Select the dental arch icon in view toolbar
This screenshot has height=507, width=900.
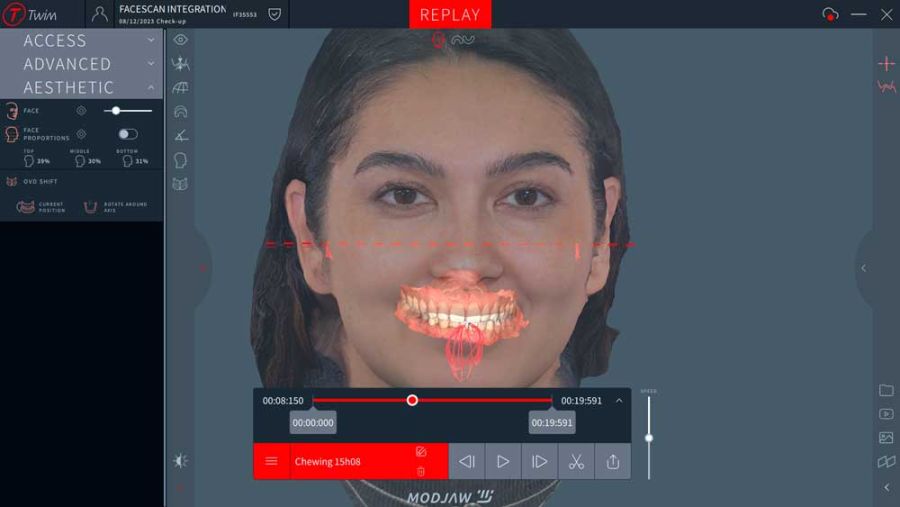coord(181,111)
